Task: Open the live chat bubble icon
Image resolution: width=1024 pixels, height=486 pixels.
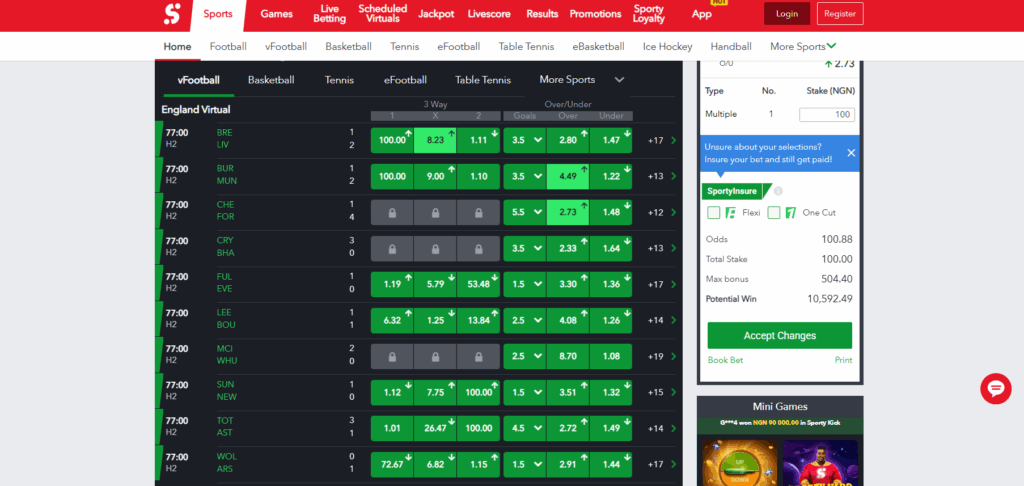Action: 995,389
